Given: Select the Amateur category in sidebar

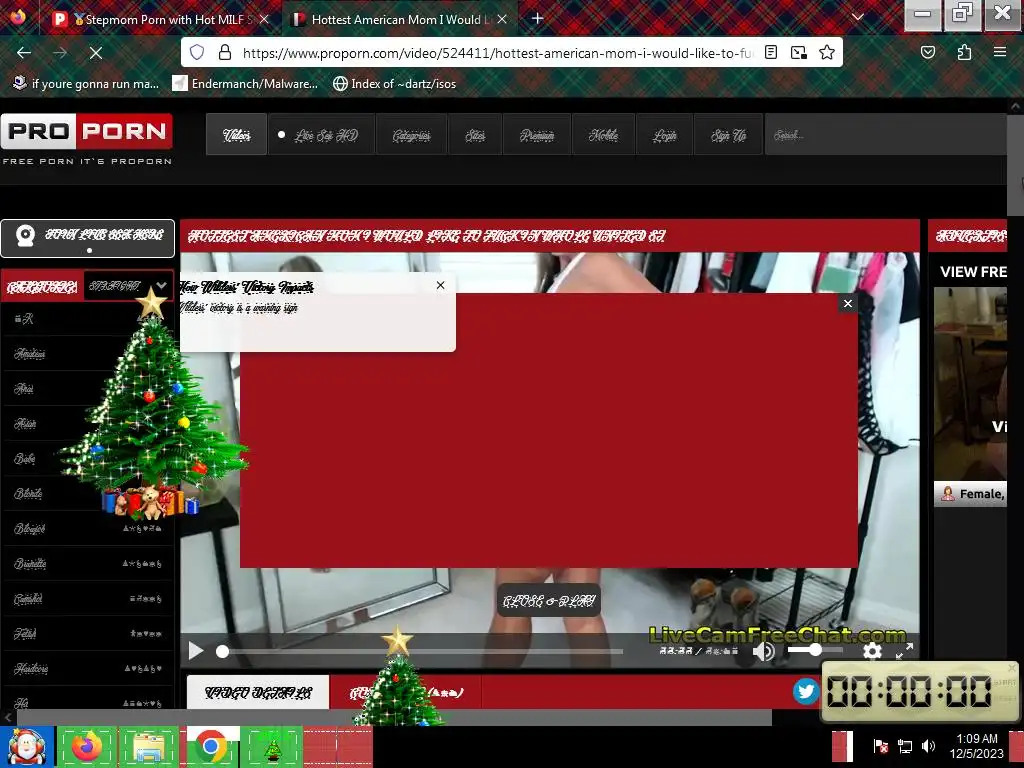Looking at the screenshot, I should pos(30,353).
